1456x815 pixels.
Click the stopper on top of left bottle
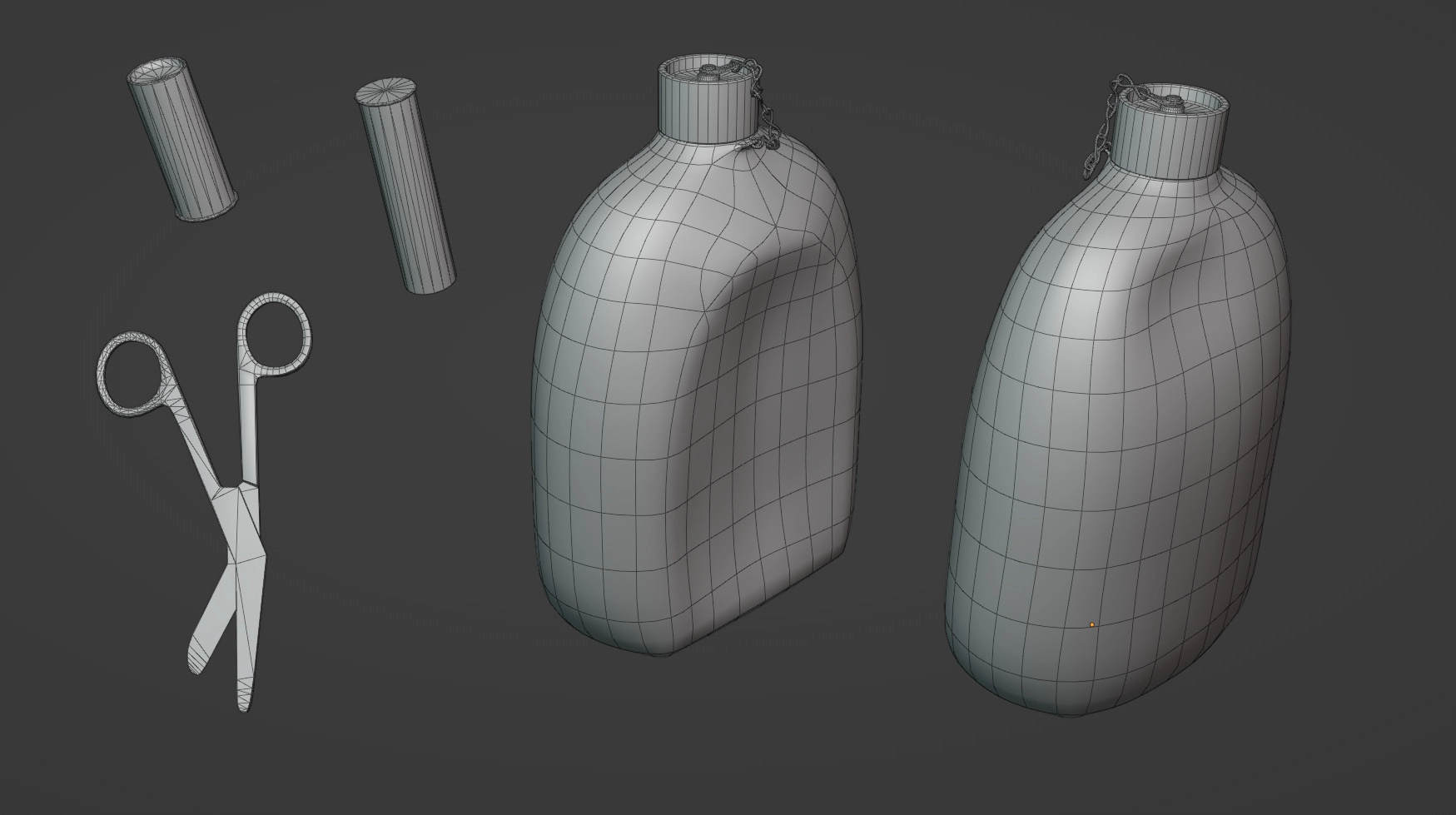pos(708,72)
